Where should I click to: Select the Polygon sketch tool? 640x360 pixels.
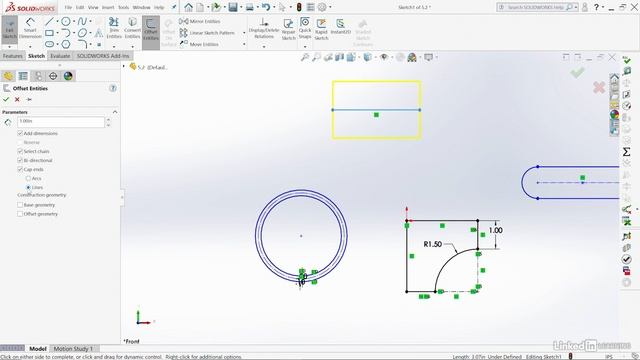click(66, 44)
